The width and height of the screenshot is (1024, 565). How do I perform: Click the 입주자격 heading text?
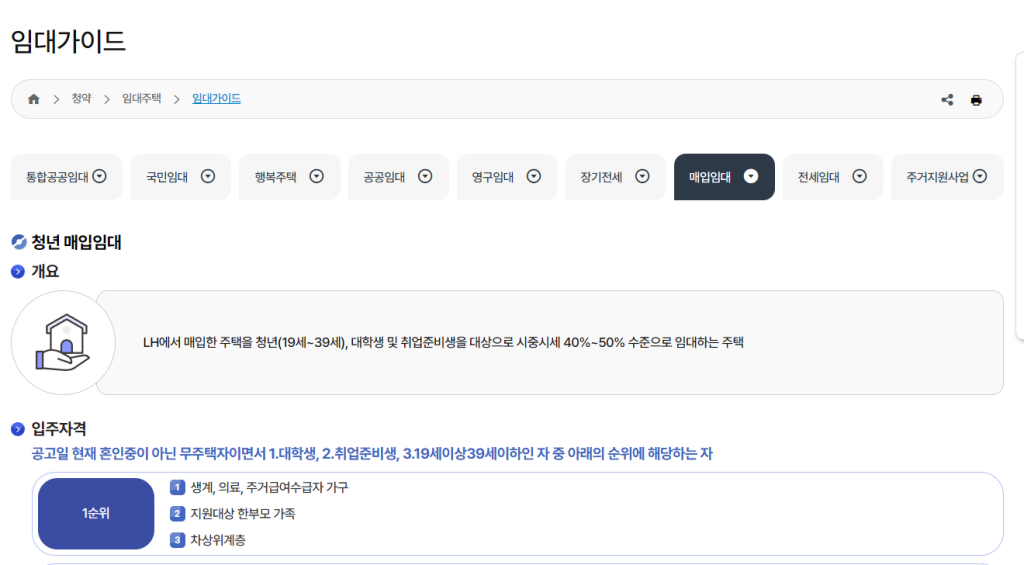pos(59,429)
